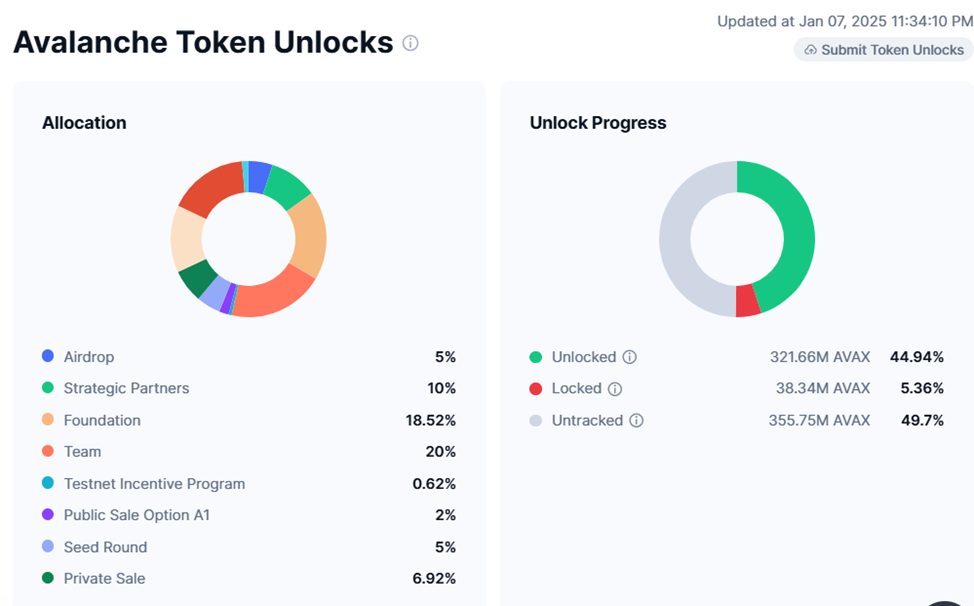Click the red locked segment of progress donut
Image resolution: width=974 pixels, height=606 pixels.
tap(747, 301)
